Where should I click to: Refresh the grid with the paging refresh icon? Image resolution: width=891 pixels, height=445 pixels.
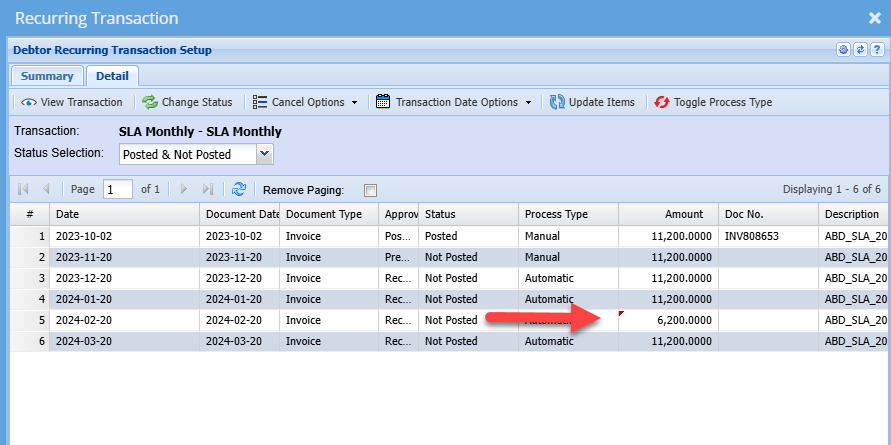point(239,189)
